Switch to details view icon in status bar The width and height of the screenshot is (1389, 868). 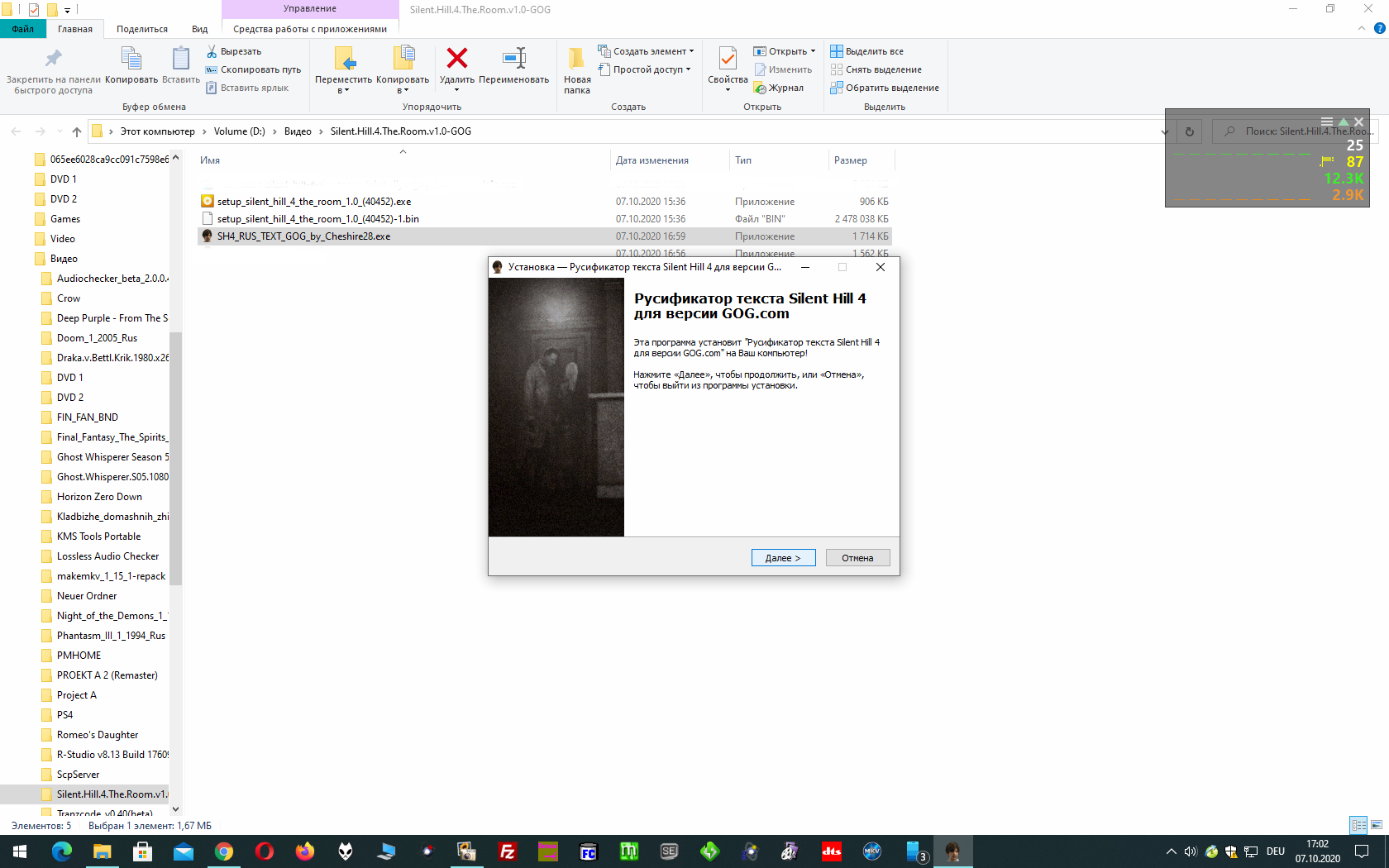(1358, 825)
